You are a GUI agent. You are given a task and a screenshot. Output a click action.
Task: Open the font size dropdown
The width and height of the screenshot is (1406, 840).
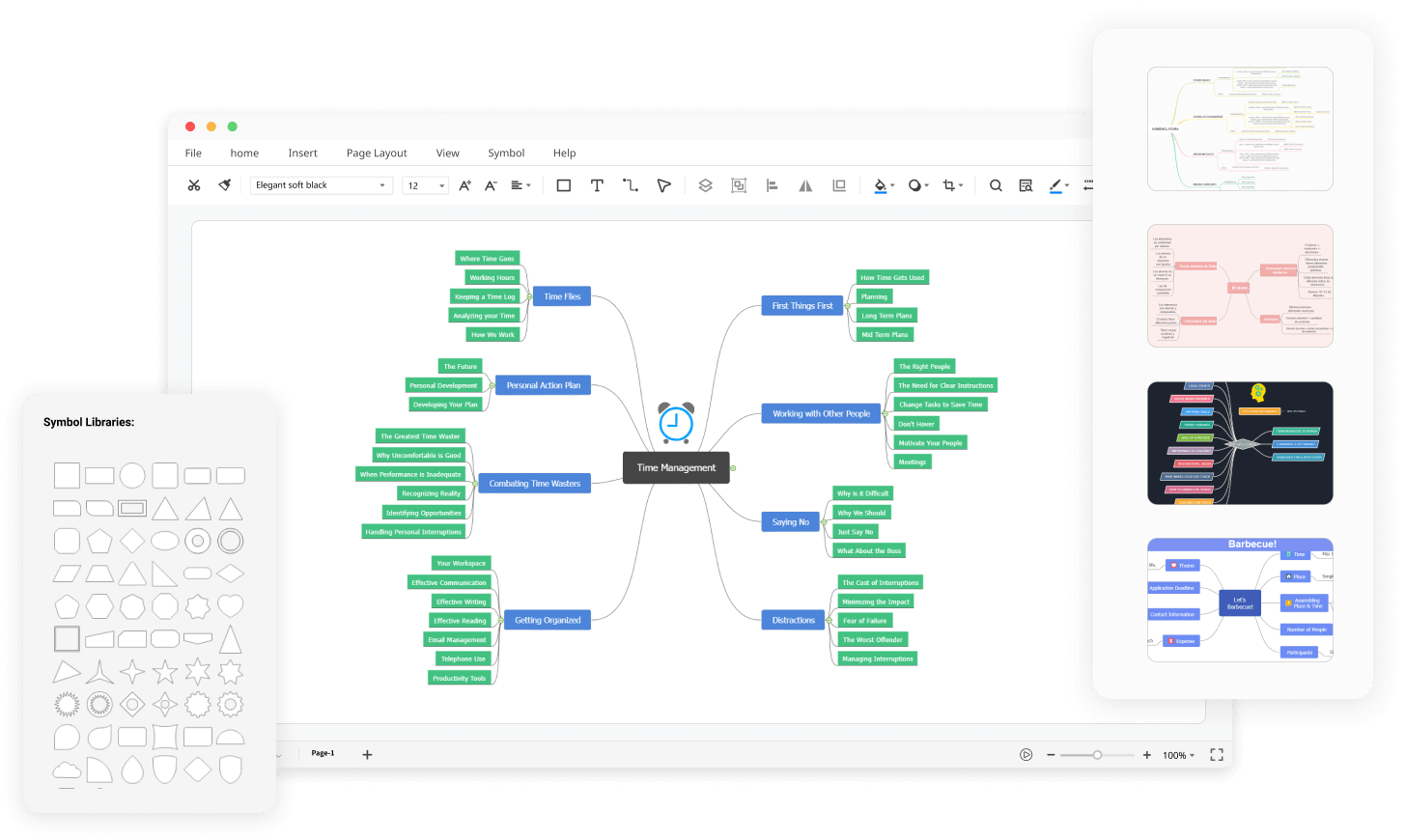(x=425, y=184)
